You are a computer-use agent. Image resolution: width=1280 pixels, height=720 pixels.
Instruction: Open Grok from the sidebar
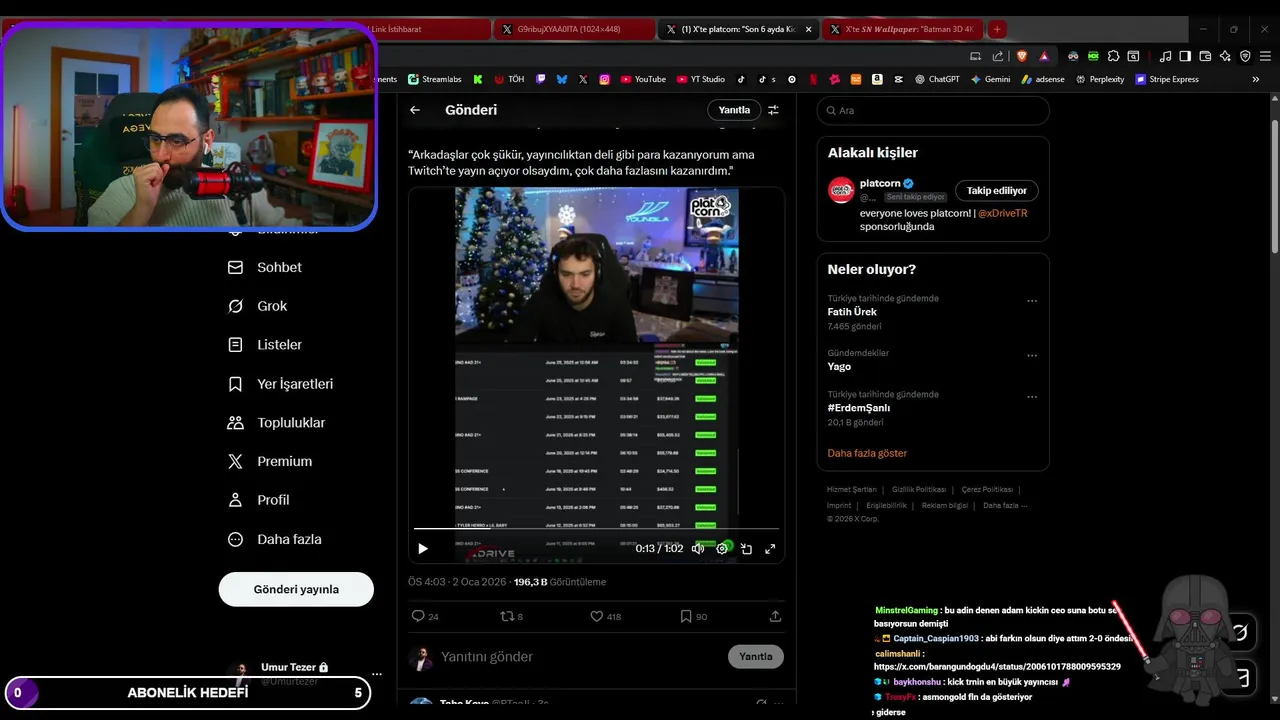tap(257, 306)
